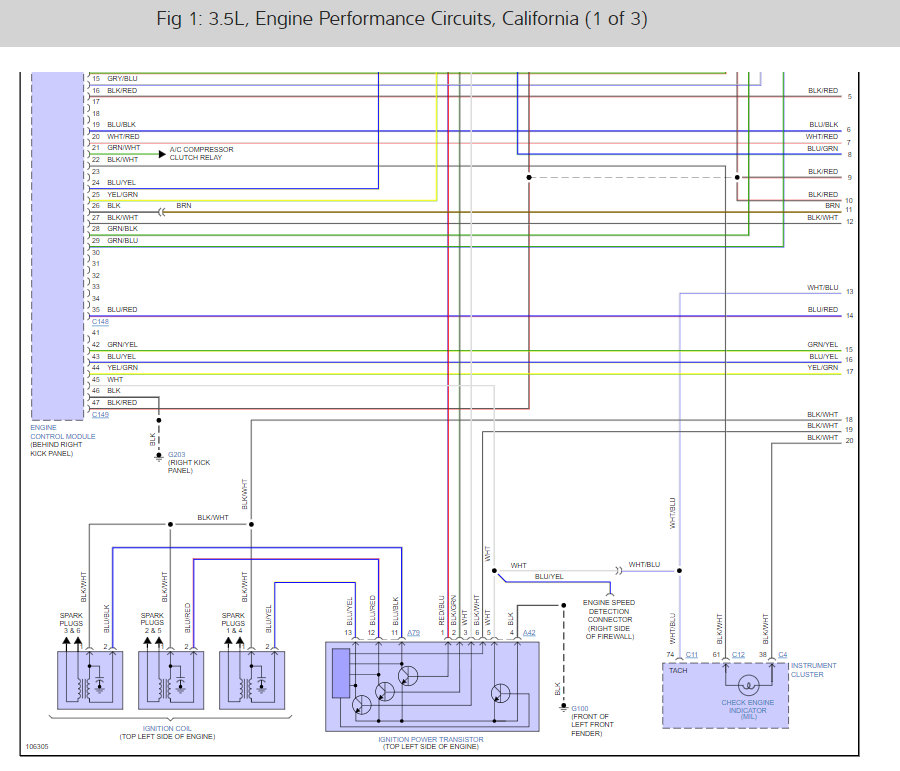Click the Instrument Cluster label
The image size is (900, 771).
point(813,670)
